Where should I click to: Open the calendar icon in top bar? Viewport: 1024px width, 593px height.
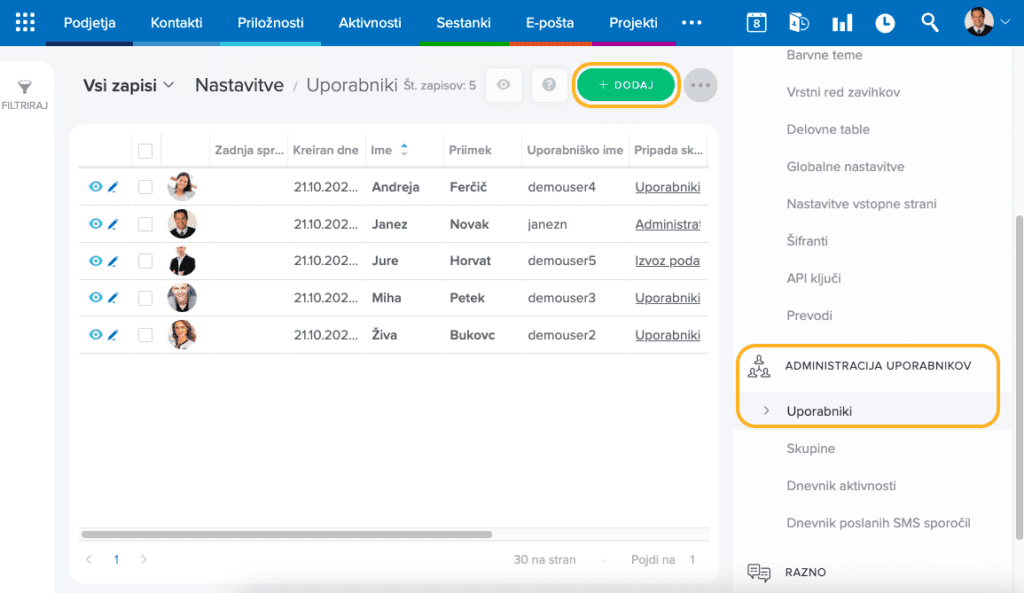coord(757,22)
